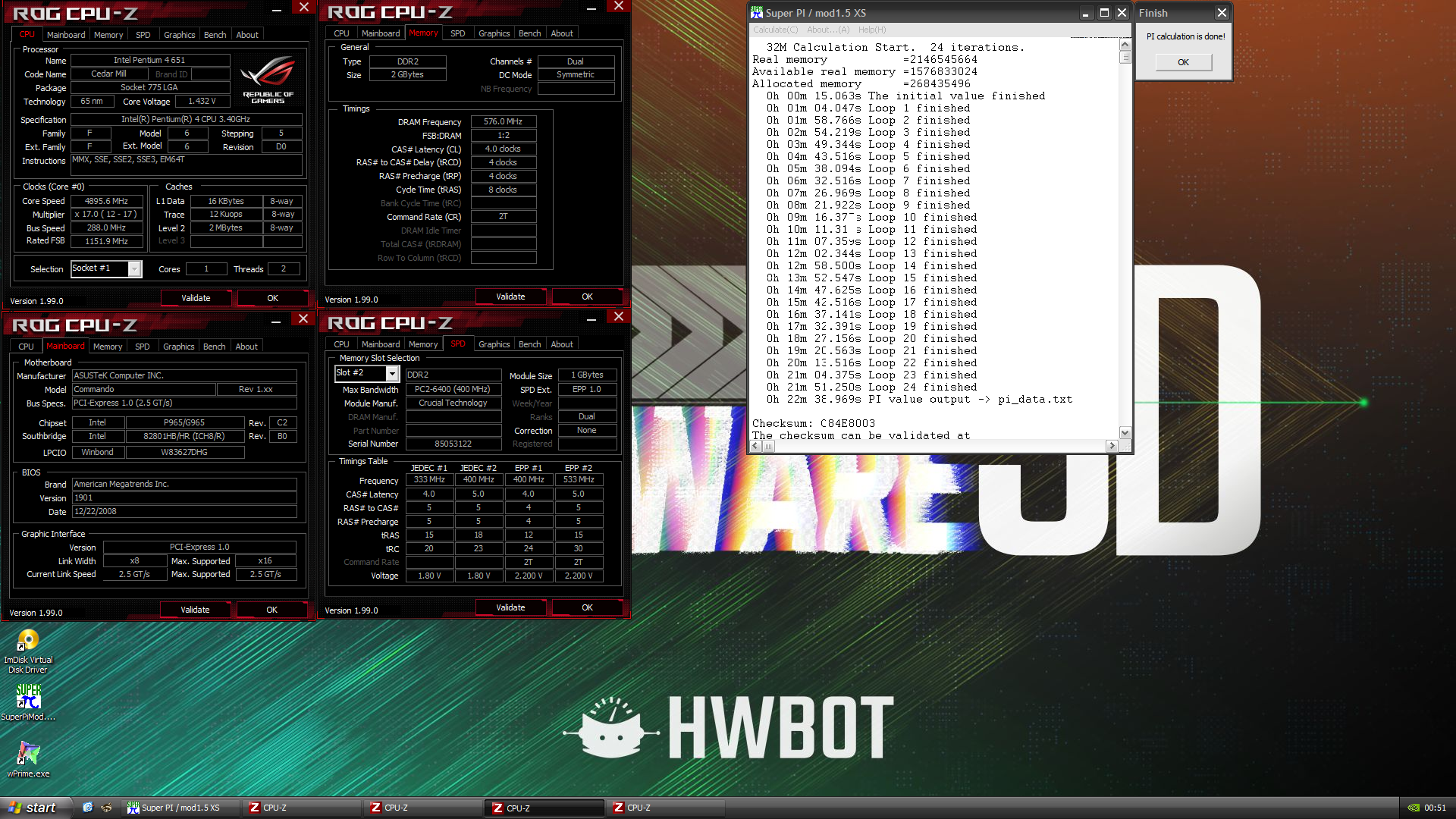This screenshot has width=1456, height=819.
Task: Click Validate in the Processor CPU-Z window
Action: [x=196, y=298]
